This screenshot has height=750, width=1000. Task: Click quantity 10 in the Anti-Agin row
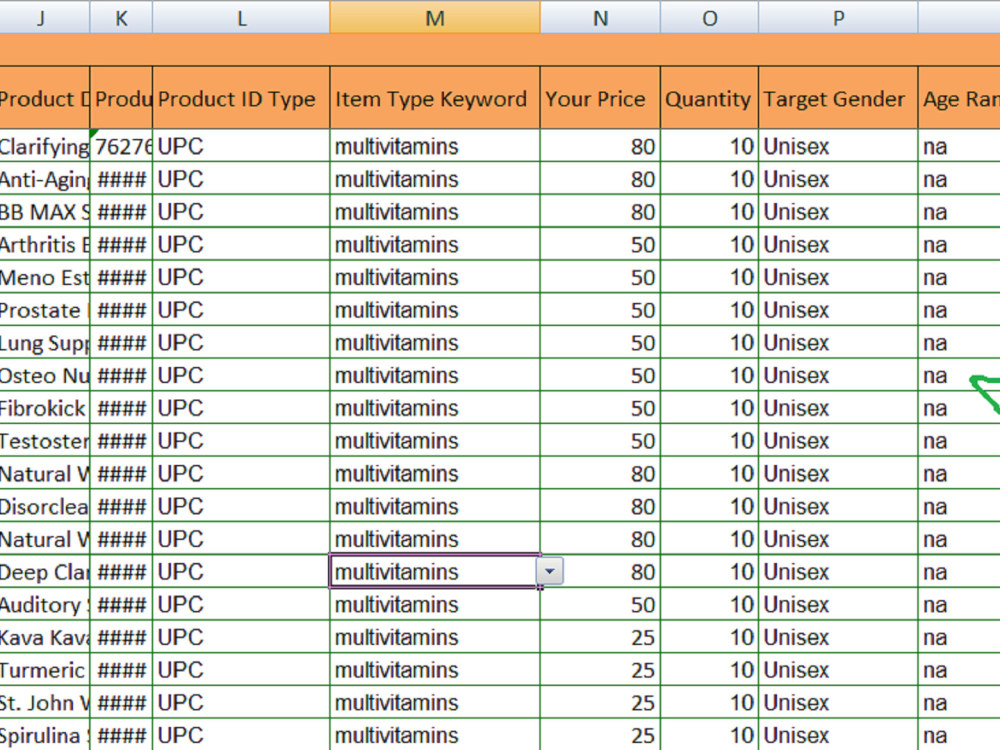[x=710, y=179]
